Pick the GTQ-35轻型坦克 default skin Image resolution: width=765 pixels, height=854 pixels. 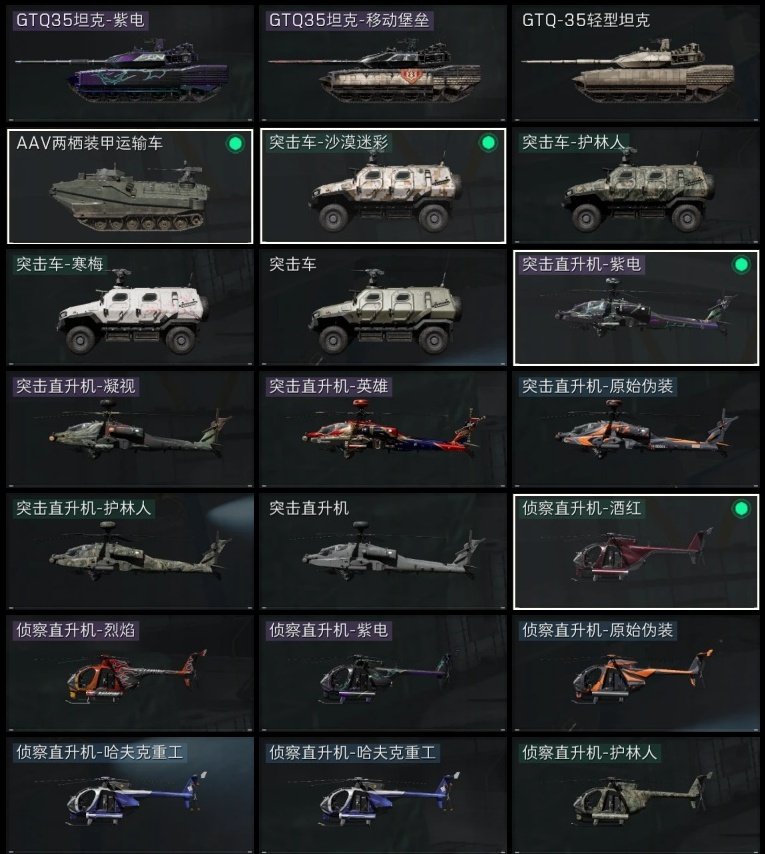click(636, 63)
